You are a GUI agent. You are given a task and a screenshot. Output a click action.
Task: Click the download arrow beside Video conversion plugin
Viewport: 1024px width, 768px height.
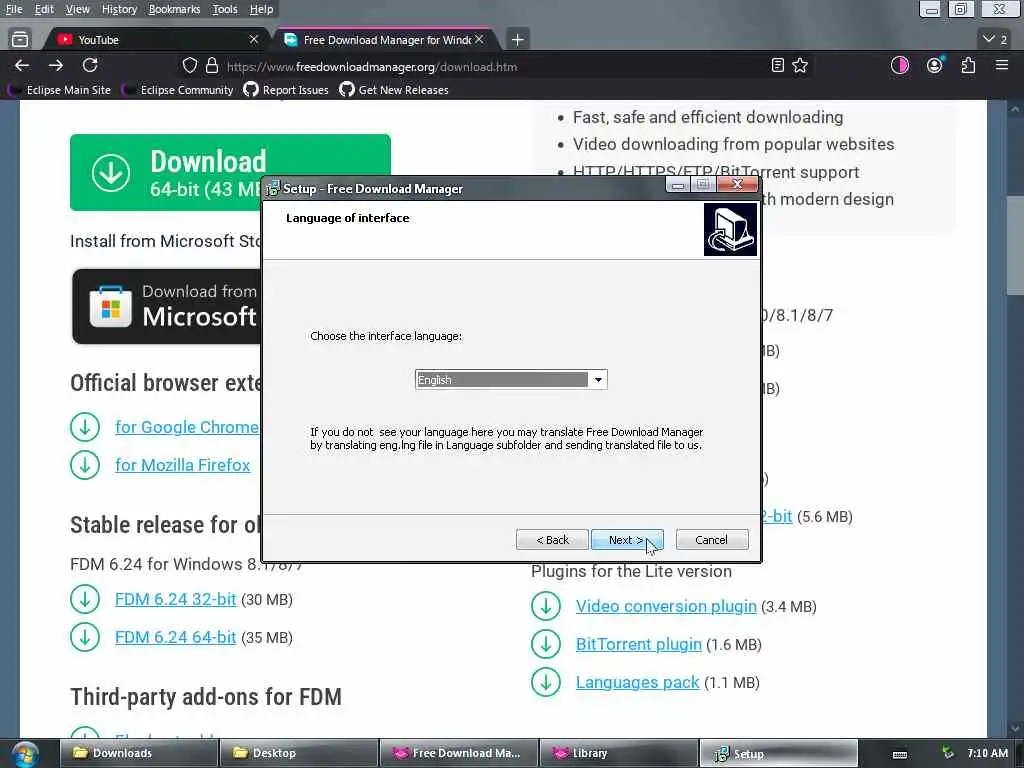click(x=546, y=606)
